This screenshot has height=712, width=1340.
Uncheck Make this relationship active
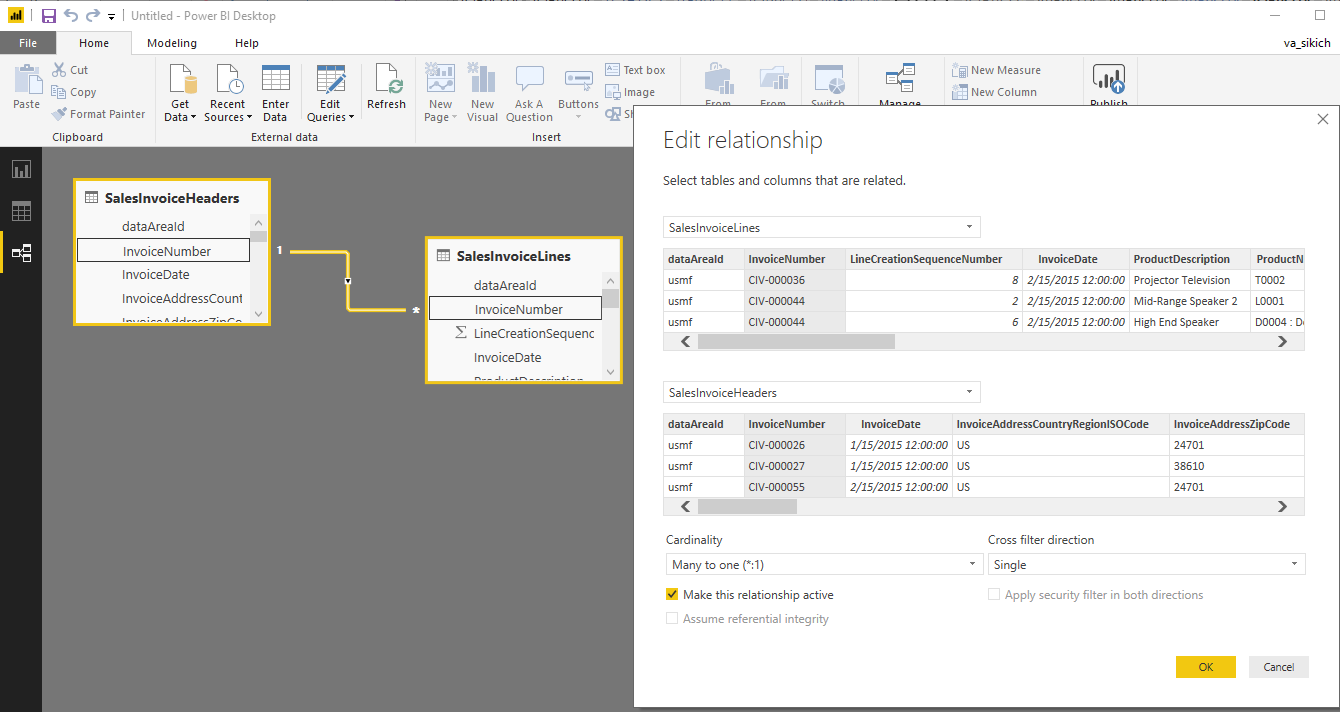coord(672,594)
